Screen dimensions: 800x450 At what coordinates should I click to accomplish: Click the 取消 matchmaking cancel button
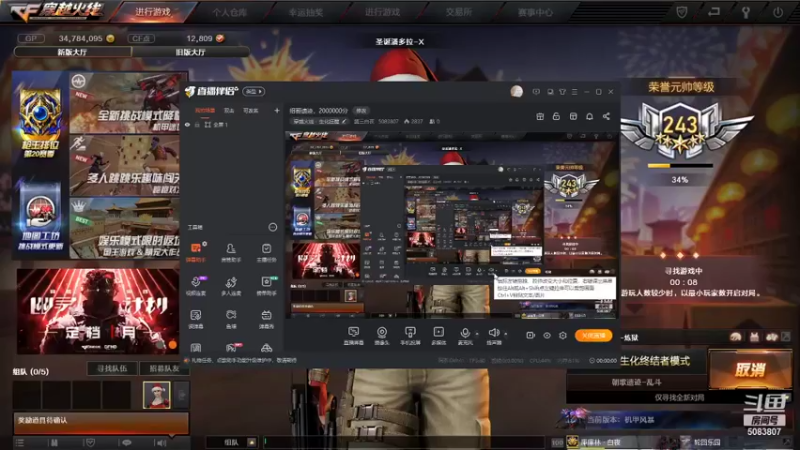point(750,369)
